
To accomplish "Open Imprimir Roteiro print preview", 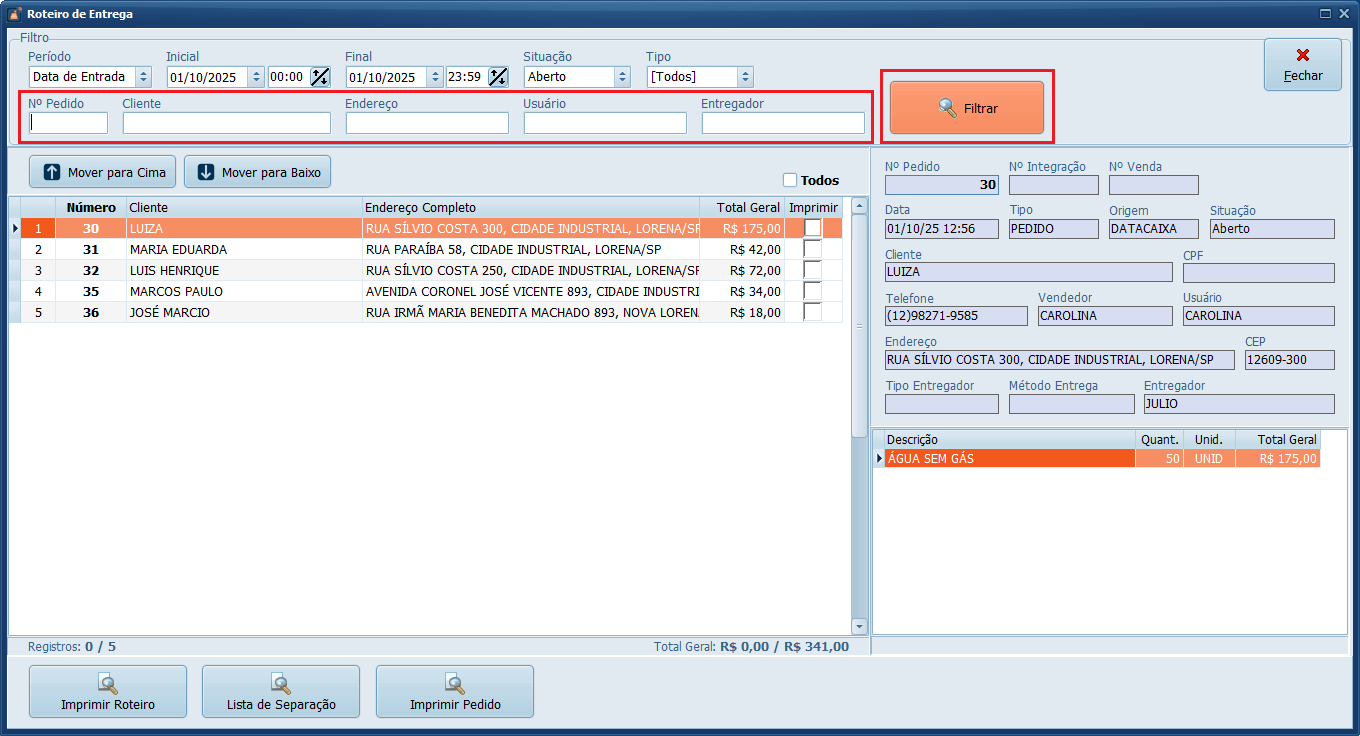I will pyautogui.click(x=108, y=692).
